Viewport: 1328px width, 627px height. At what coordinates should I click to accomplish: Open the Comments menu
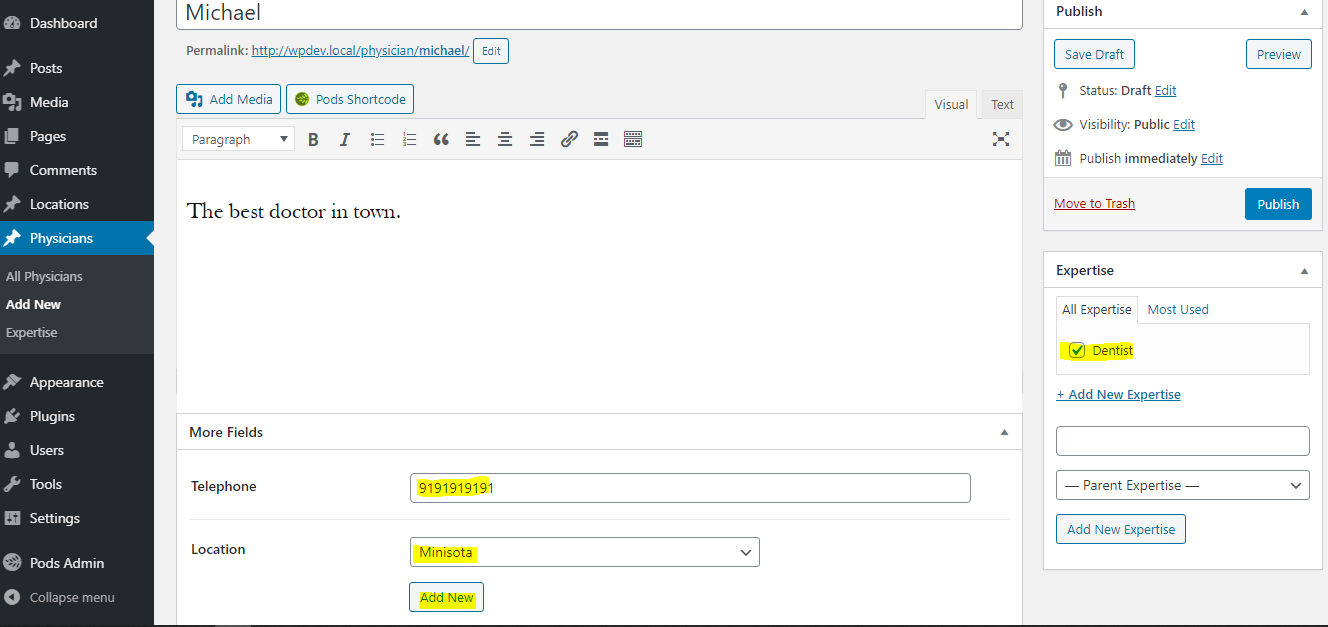click(77, 170)
